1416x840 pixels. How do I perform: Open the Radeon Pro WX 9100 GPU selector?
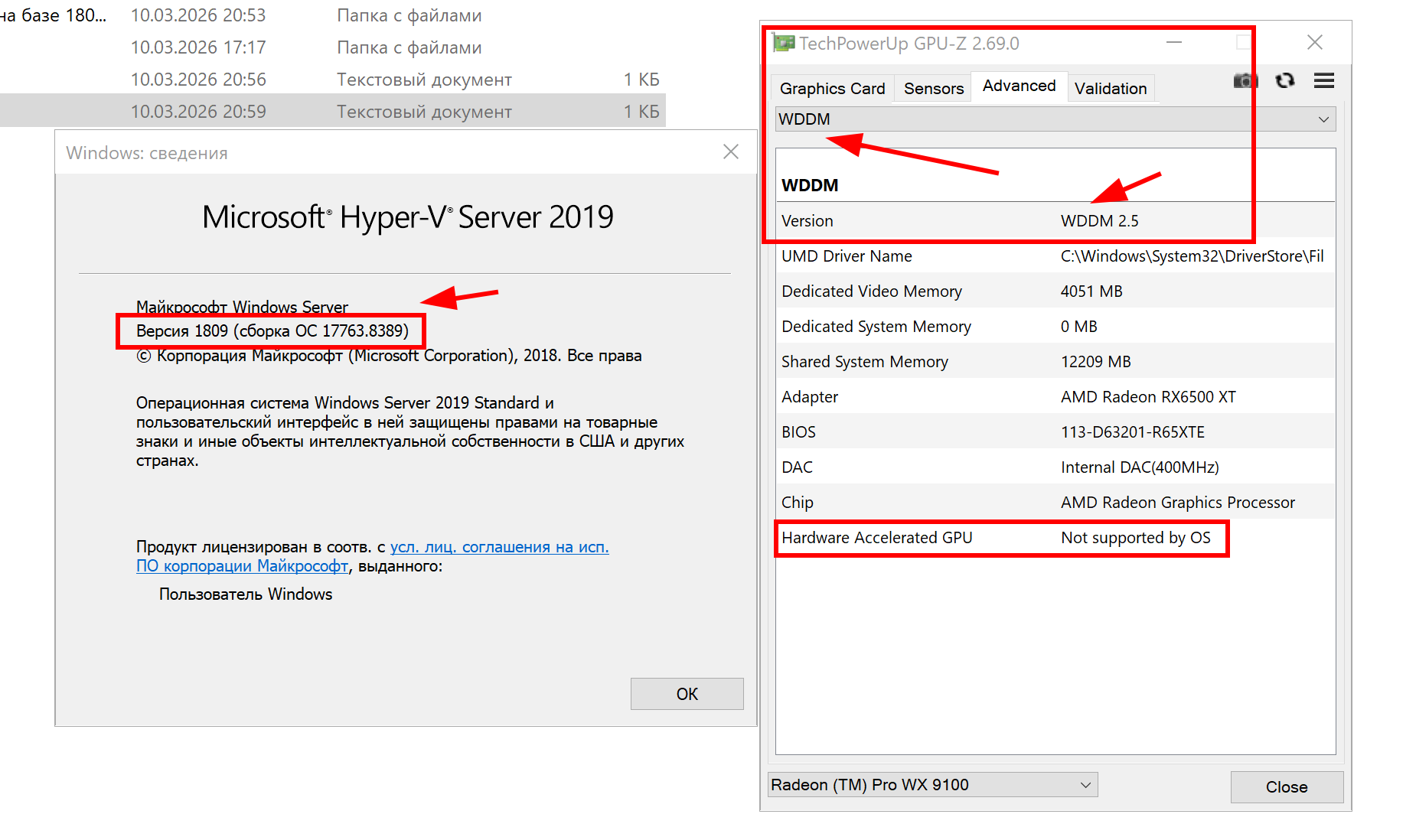coord(932,785)
